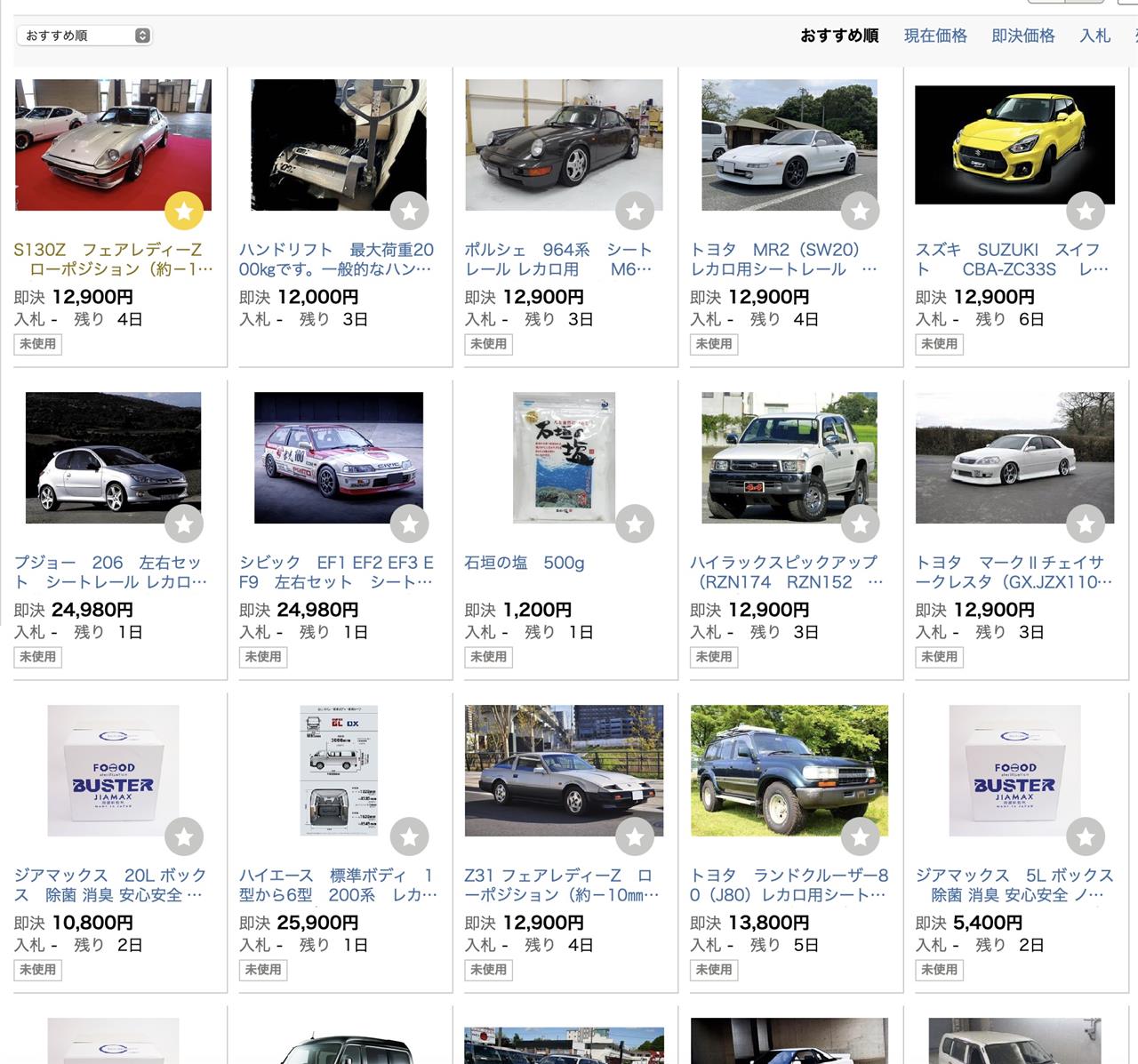View 石垣の塩 salt bag photo
The height and width of the screenshot is (1064, 1138).
point(565,458)
